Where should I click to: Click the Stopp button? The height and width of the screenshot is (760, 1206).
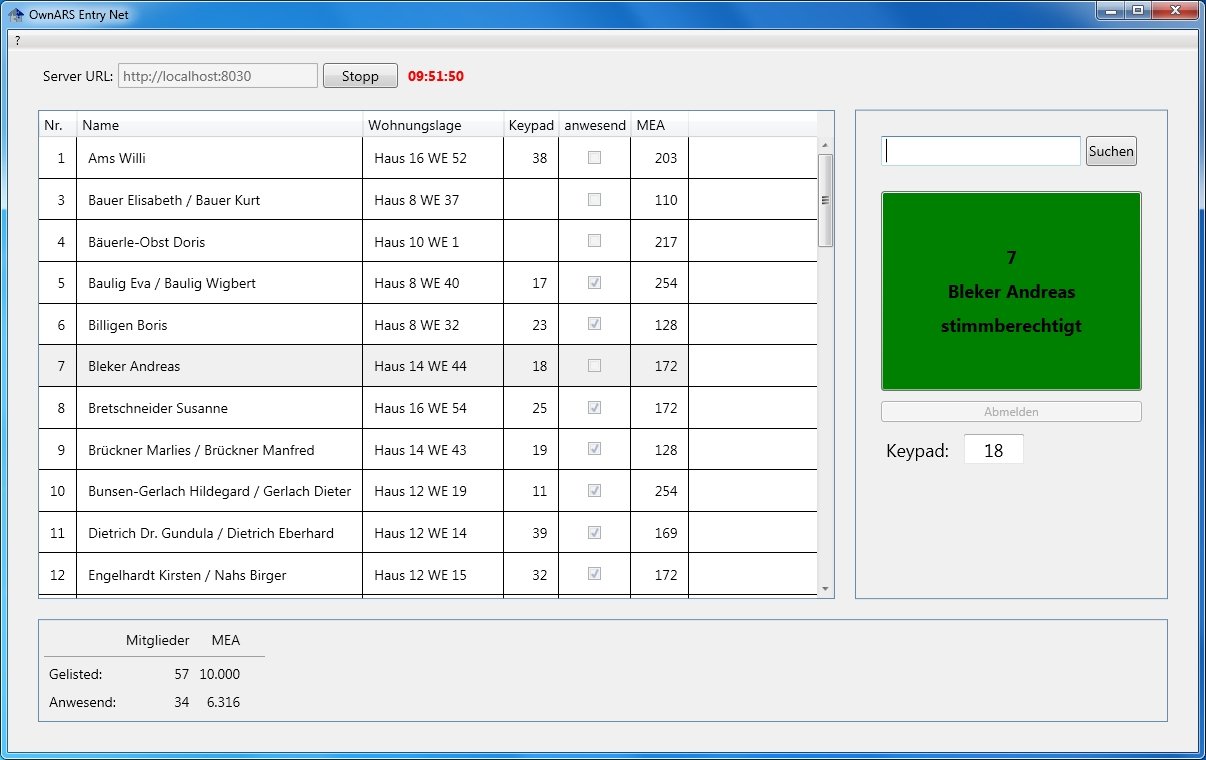click(x=360, y=76)
